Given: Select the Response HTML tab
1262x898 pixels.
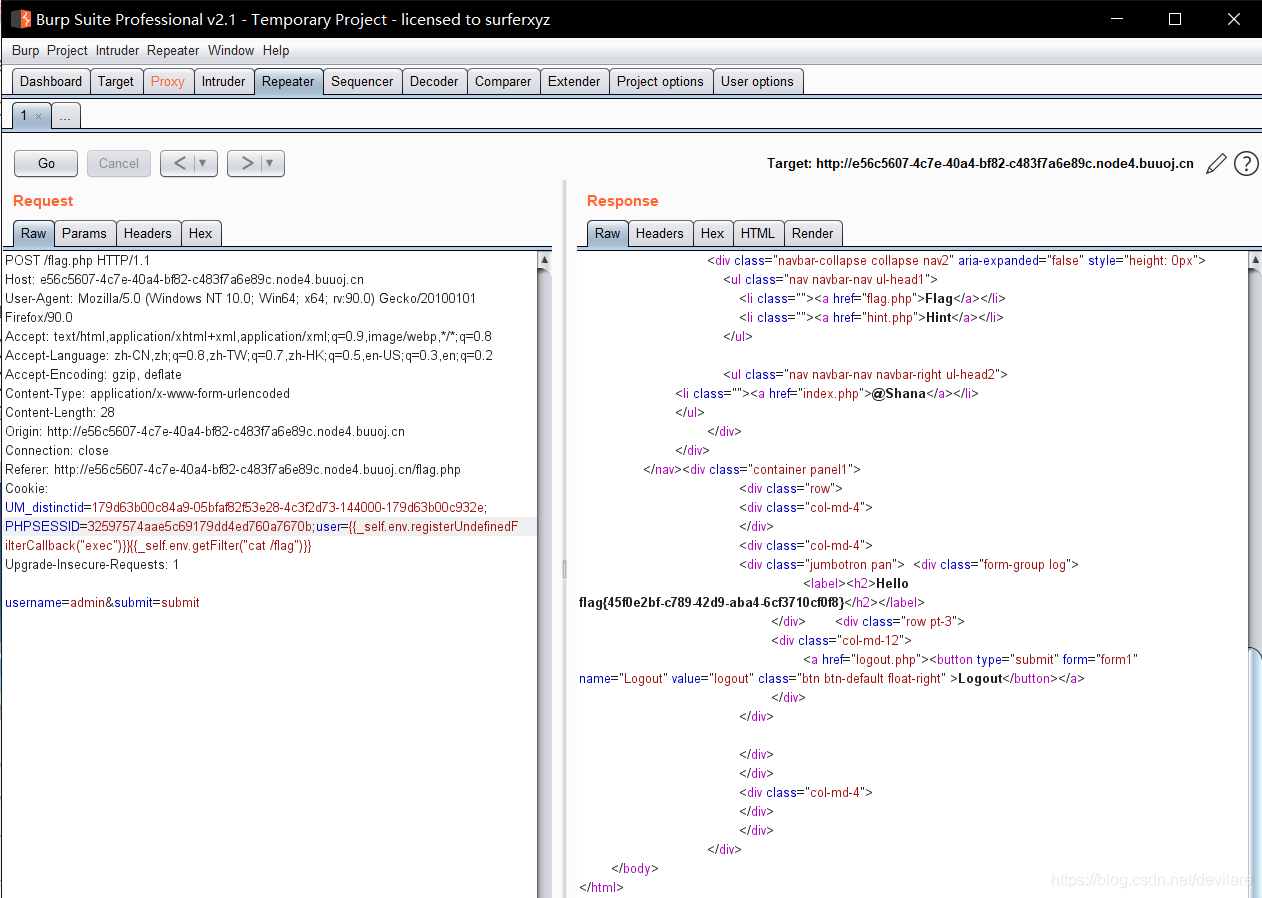Looking at the screenshot, I should [758, 233].
